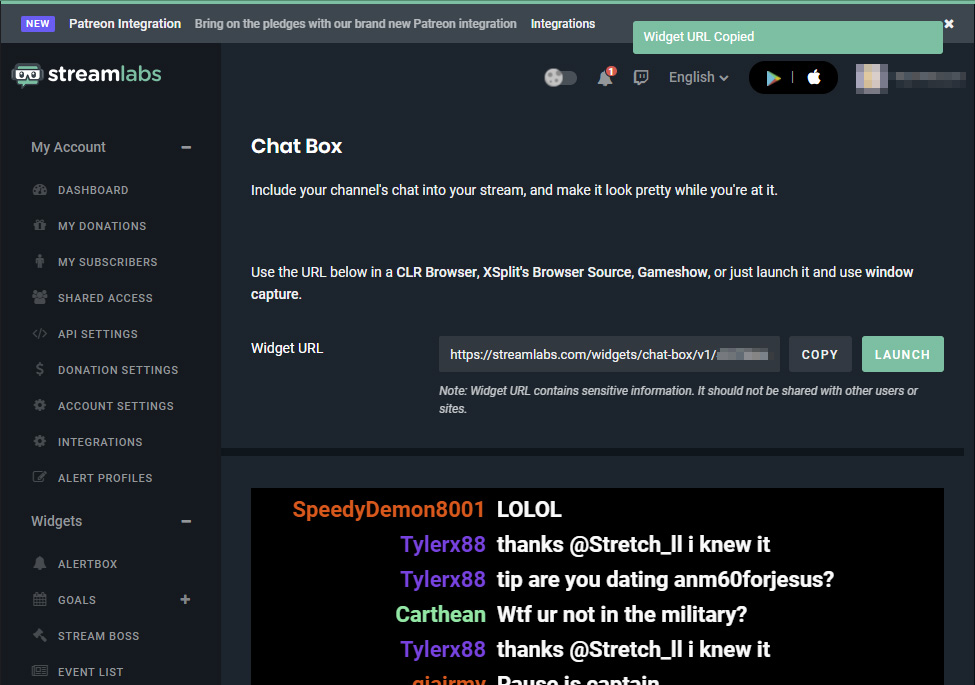Click 'Wtf ur not in the military?' message
Screen dimensions: 975x685
[x=622, y=615]
